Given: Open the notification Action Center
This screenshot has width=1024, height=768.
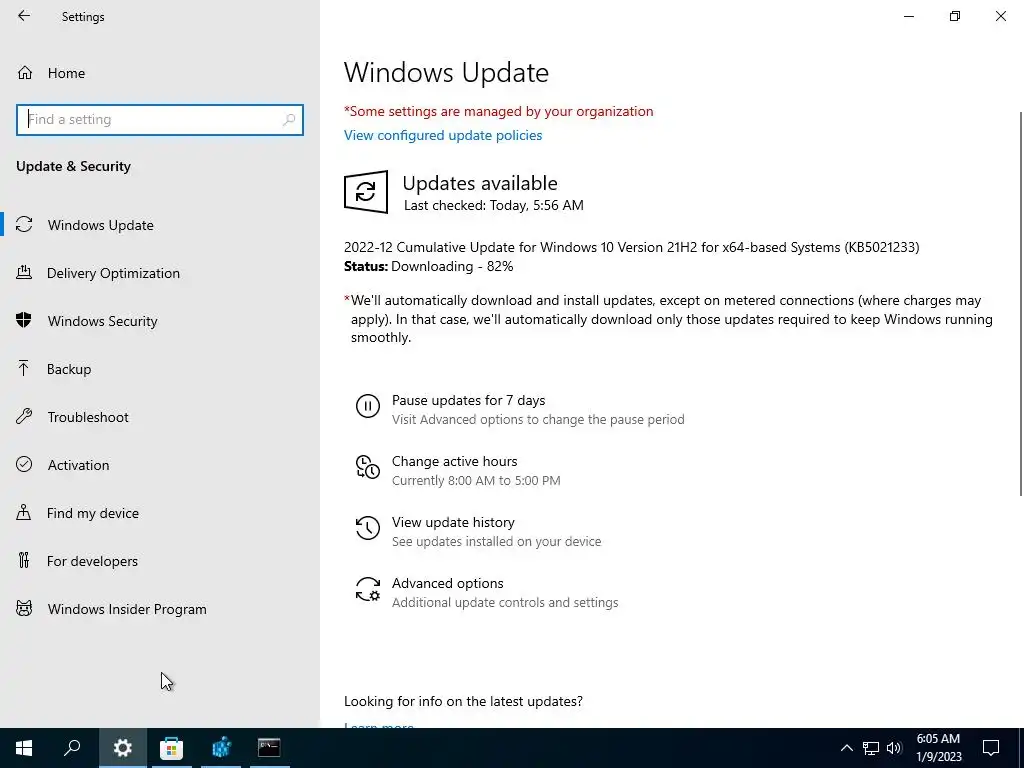Looking at the screenshot, I should coord(991,748).
